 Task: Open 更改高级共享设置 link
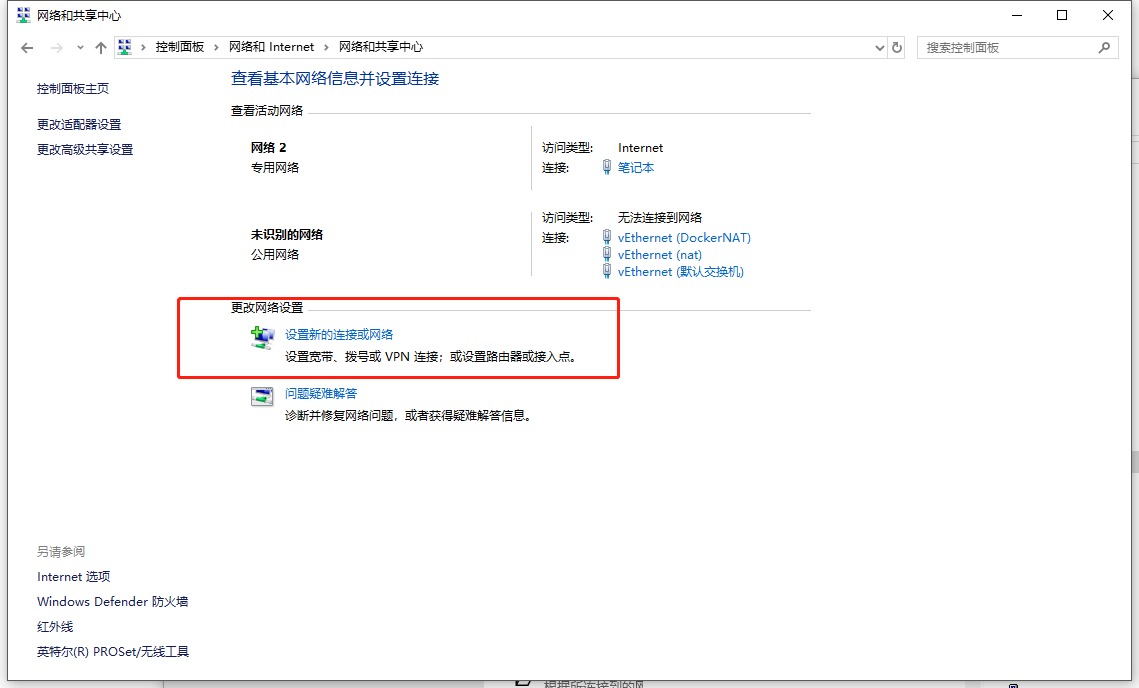(x=85, y=150)
